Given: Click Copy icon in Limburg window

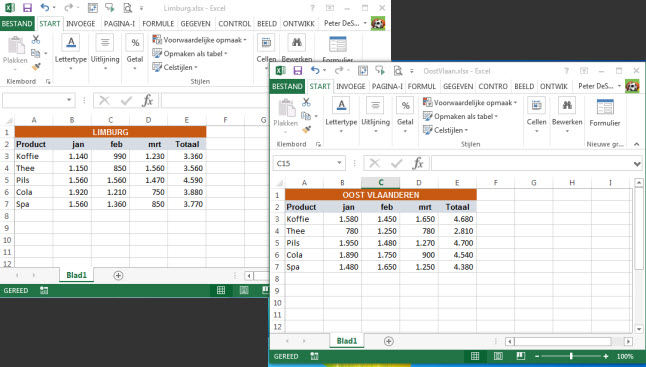Looking at the screenshot, I should point(36,53).
